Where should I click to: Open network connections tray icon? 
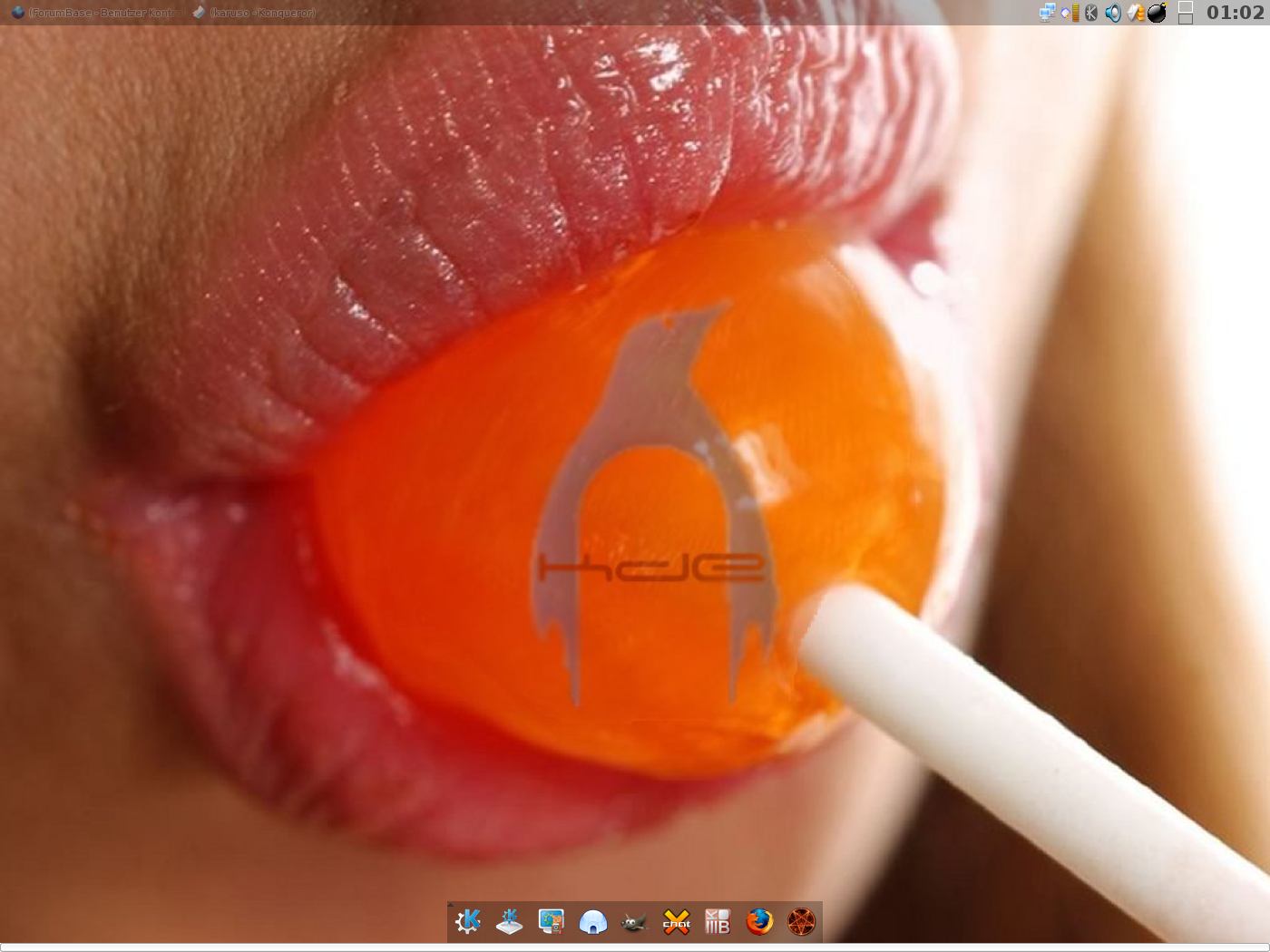tap(1048, 13)
